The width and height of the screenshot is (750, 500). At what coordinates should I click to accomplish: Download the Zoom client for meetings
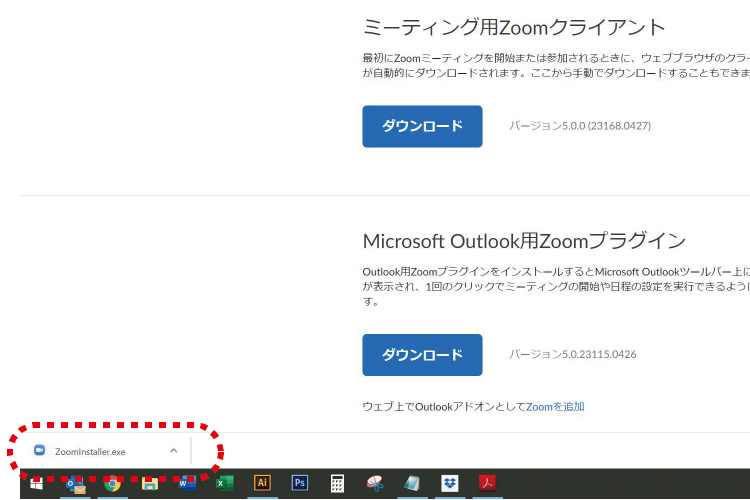[x=422, y=126]
